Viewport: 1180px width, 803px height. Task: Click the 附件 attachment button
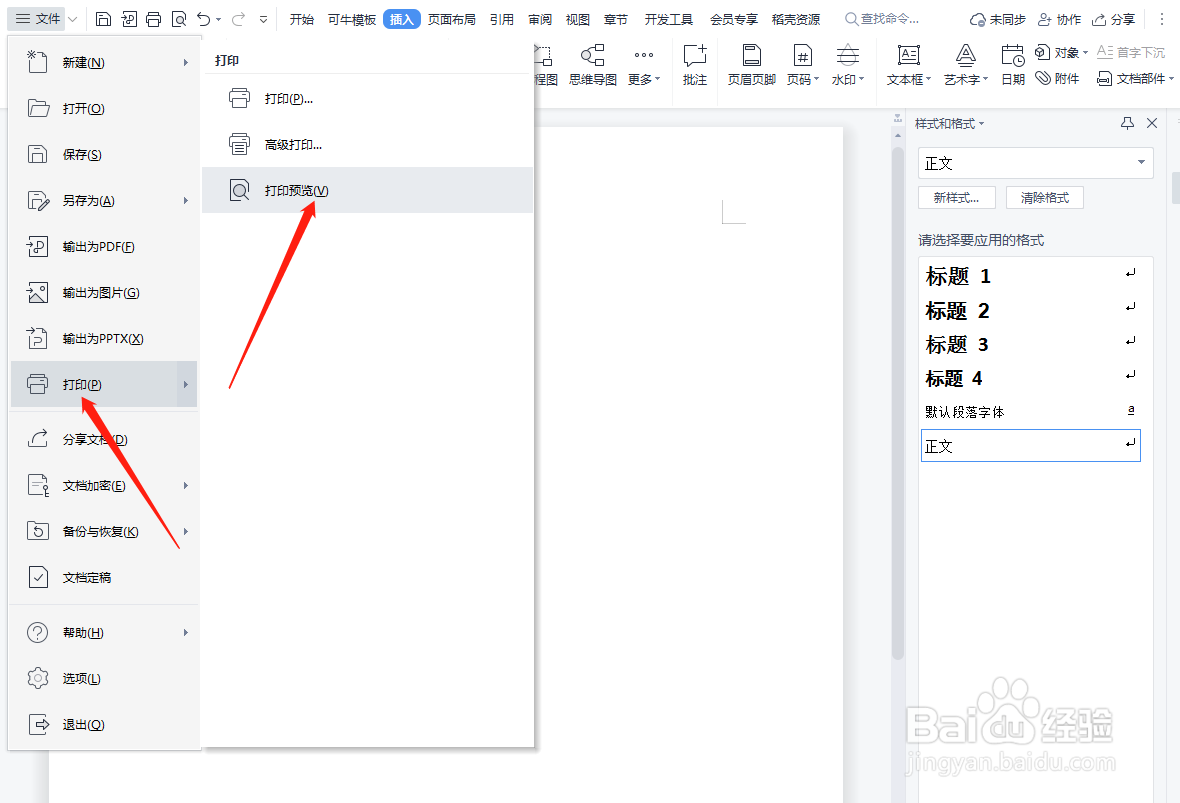pos(1057,78)
